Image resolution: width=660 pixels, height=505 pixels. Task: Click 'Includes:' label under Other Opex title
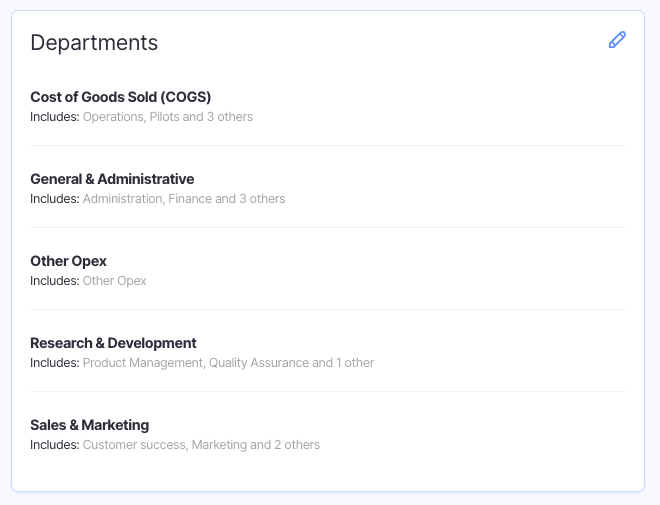click(54, 281)
